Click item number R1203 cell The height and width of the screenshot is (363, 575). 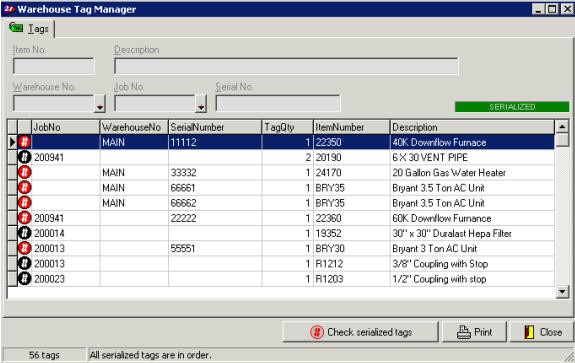tap(352, 279)
